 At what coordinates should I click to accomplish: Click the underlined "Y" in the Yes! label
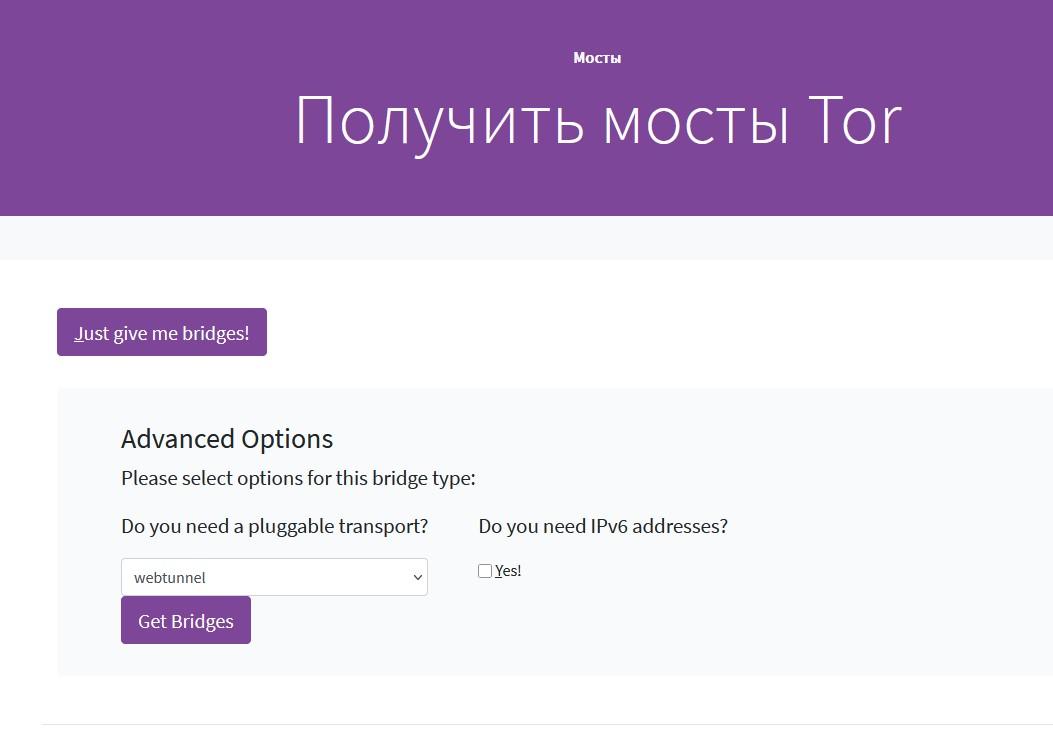click(499, 571)
